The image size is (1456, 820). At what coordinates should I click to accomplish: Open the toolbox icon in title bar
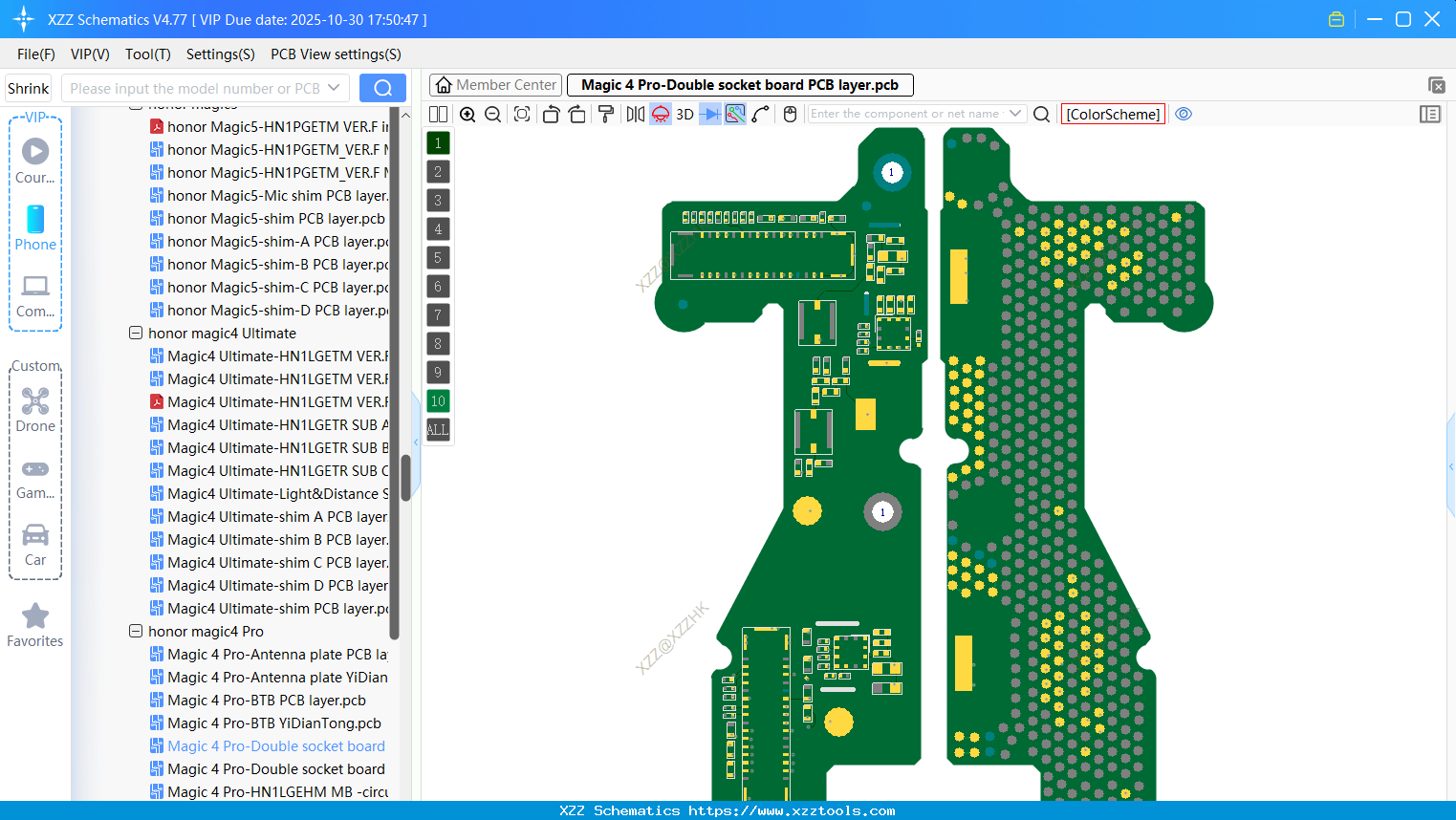click(1336, 19)
